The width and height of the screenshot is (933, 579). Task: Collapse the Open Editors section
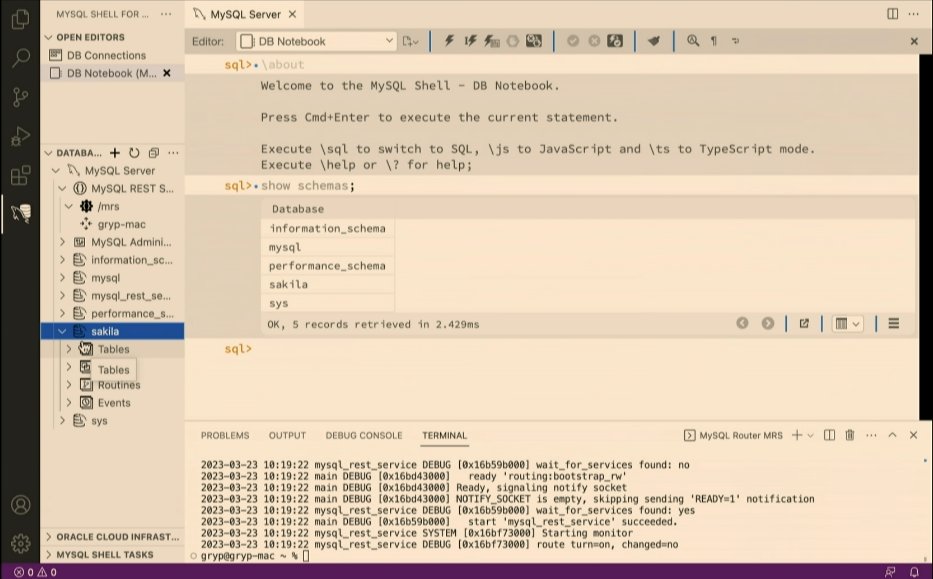click(49, 37)
